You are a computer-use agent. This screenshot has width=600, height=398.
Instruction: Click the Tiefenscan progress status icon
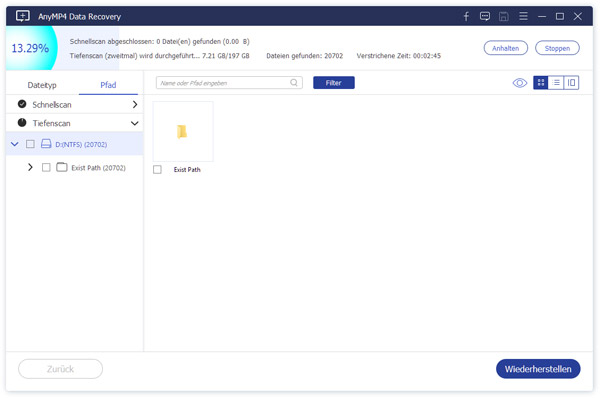point(22,122)
